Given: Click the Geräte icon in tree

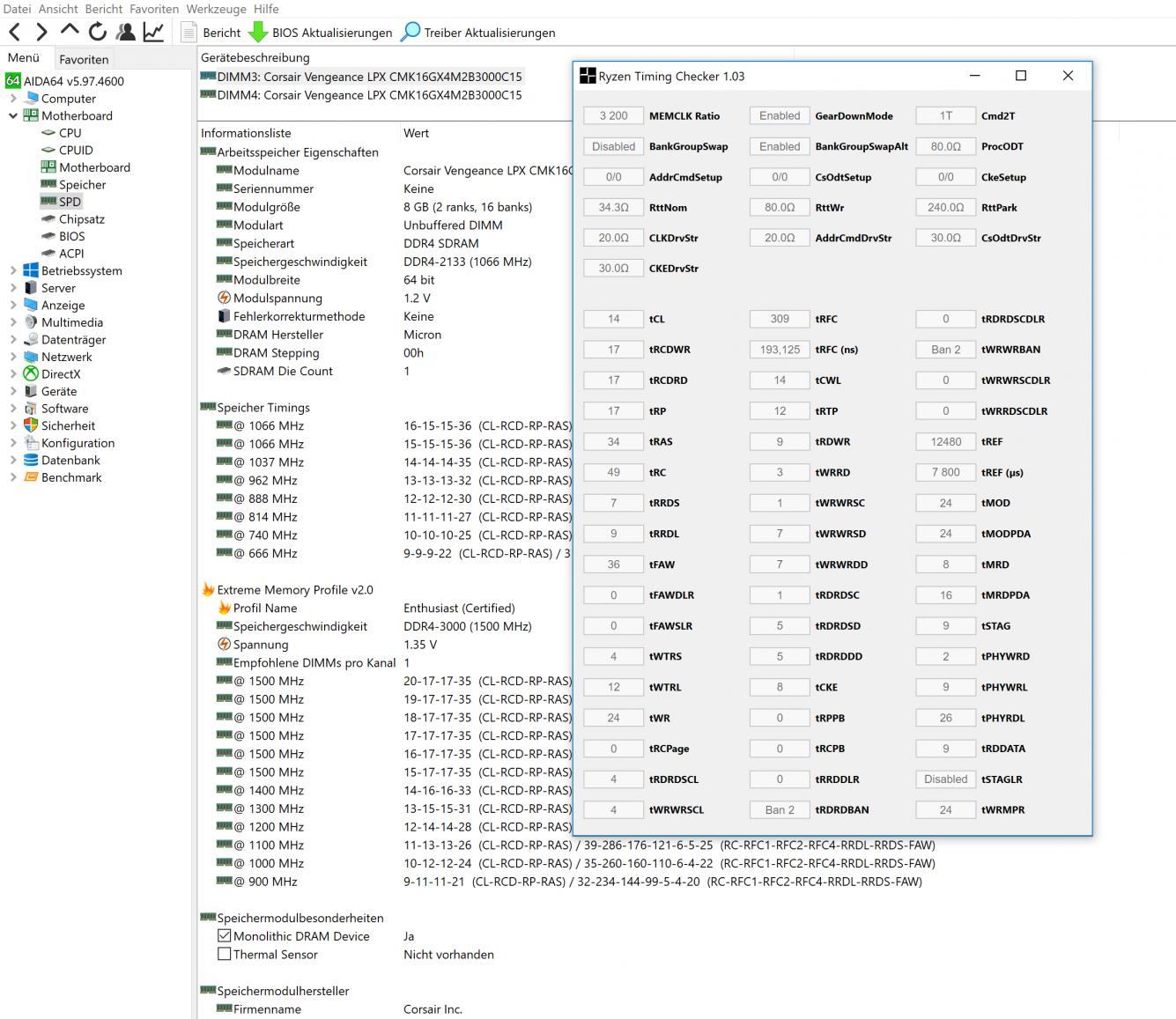Looking at the screenshot, I should [31, 391].
